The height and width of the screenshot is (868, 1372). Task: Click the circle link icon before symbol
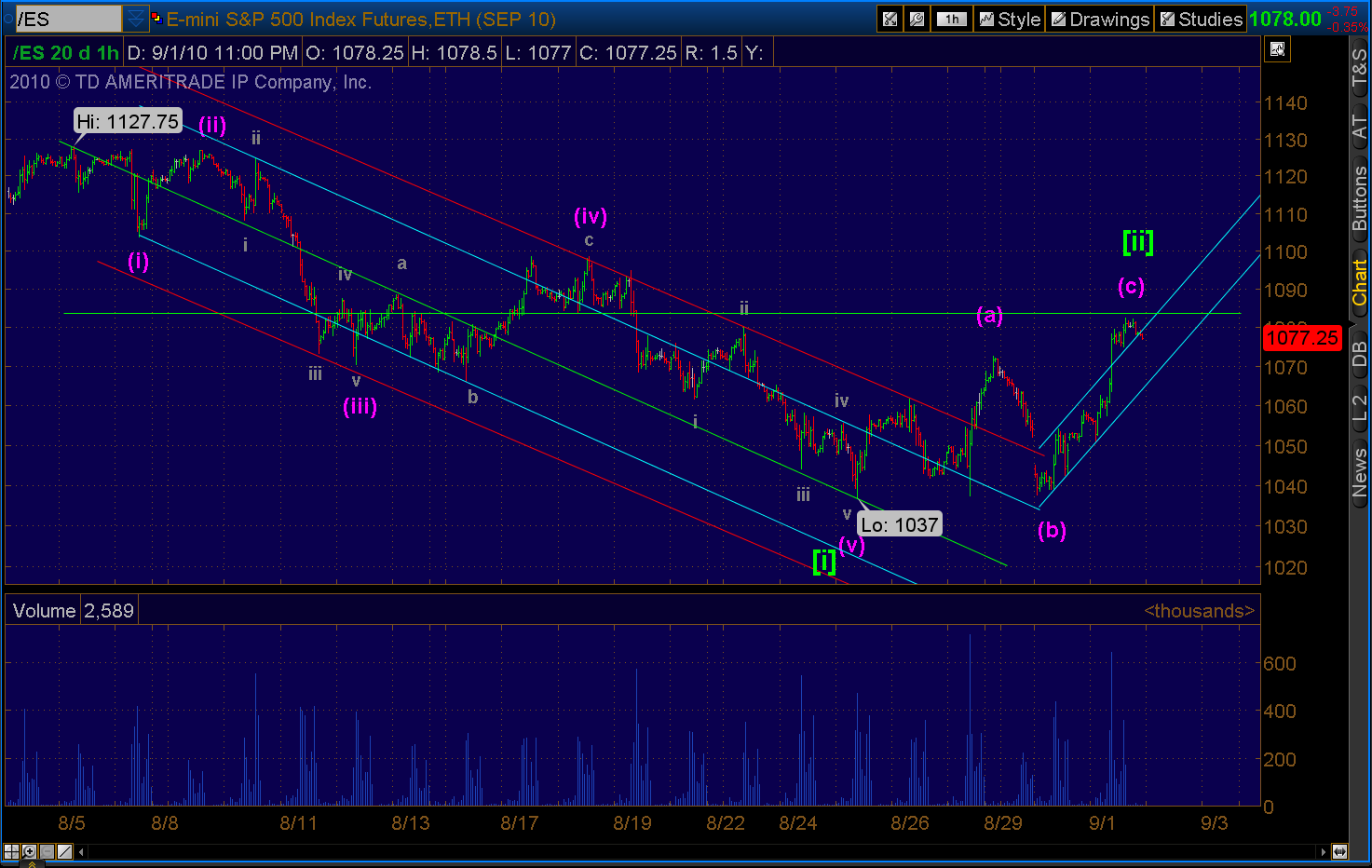(8, 19)
